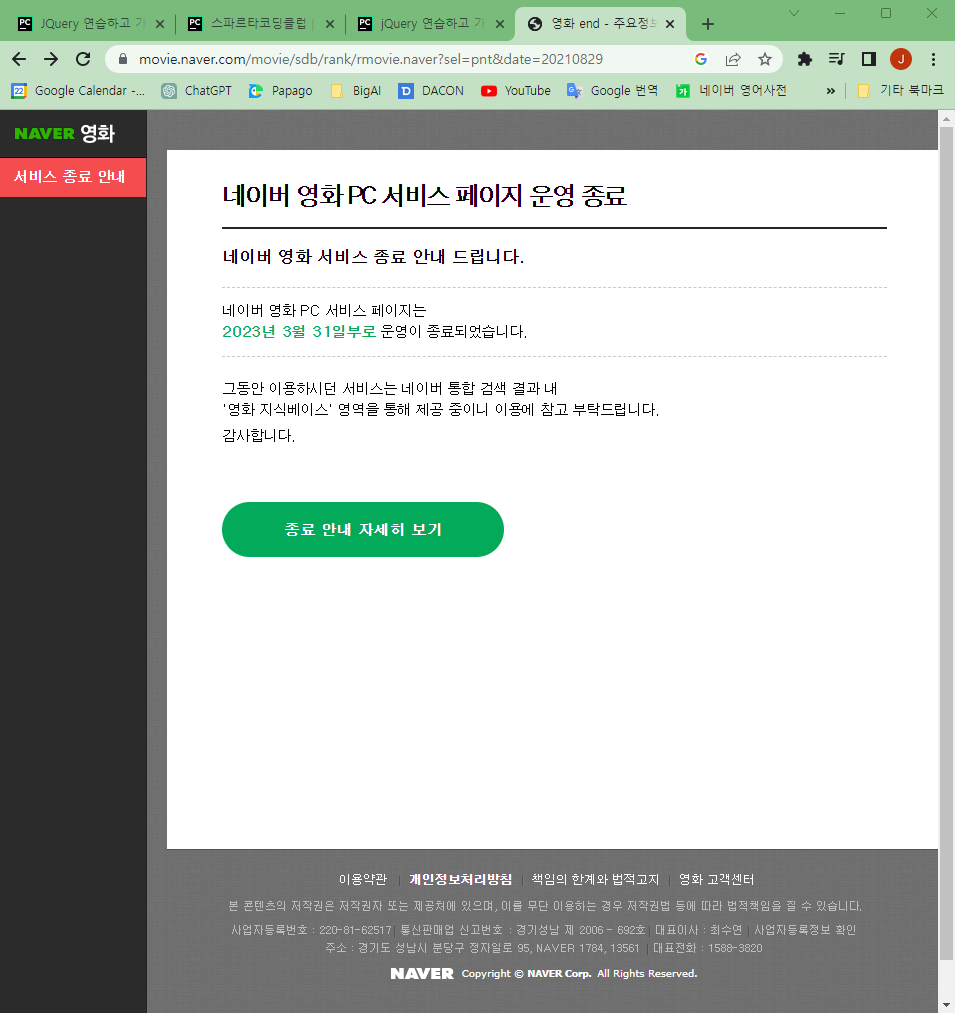Open the profile avatar J
The width and height of the screenshot is (955, 1013).
pyautogui.click(x=901, y=59)
